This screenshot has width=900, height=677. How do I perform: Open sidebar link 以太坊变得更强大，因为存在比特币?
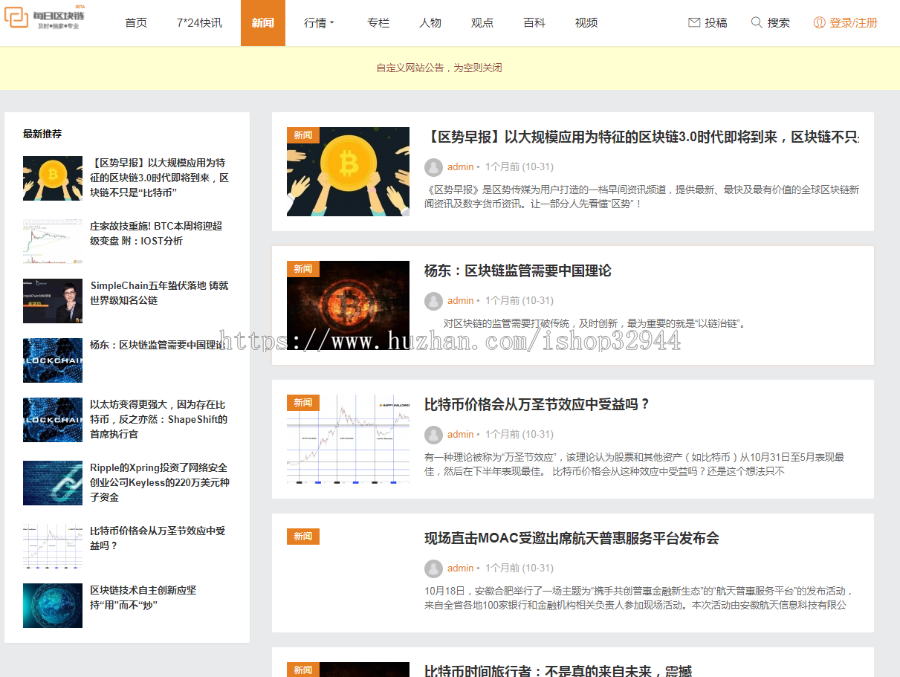[x=158, y=420]
